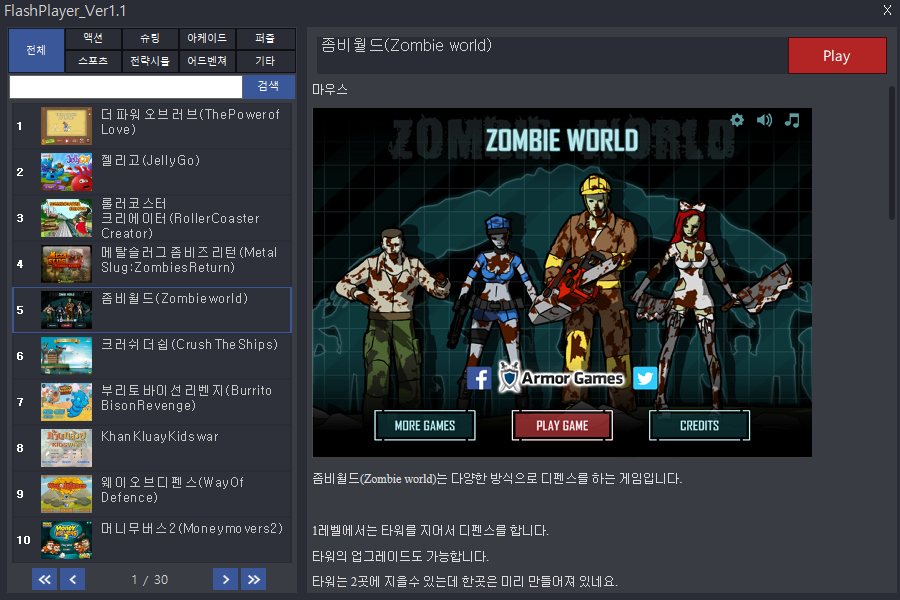Click CREDITS in the game preview
The width and height of the screenshot is (900, 600).
click(x=699, y=425)
